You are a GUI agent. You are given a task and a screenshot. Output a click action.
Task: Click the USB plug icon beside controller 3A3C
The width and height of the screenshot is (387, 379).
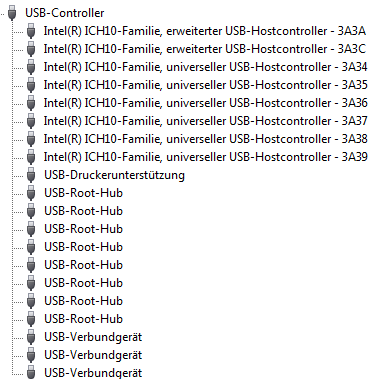[31, 49]
